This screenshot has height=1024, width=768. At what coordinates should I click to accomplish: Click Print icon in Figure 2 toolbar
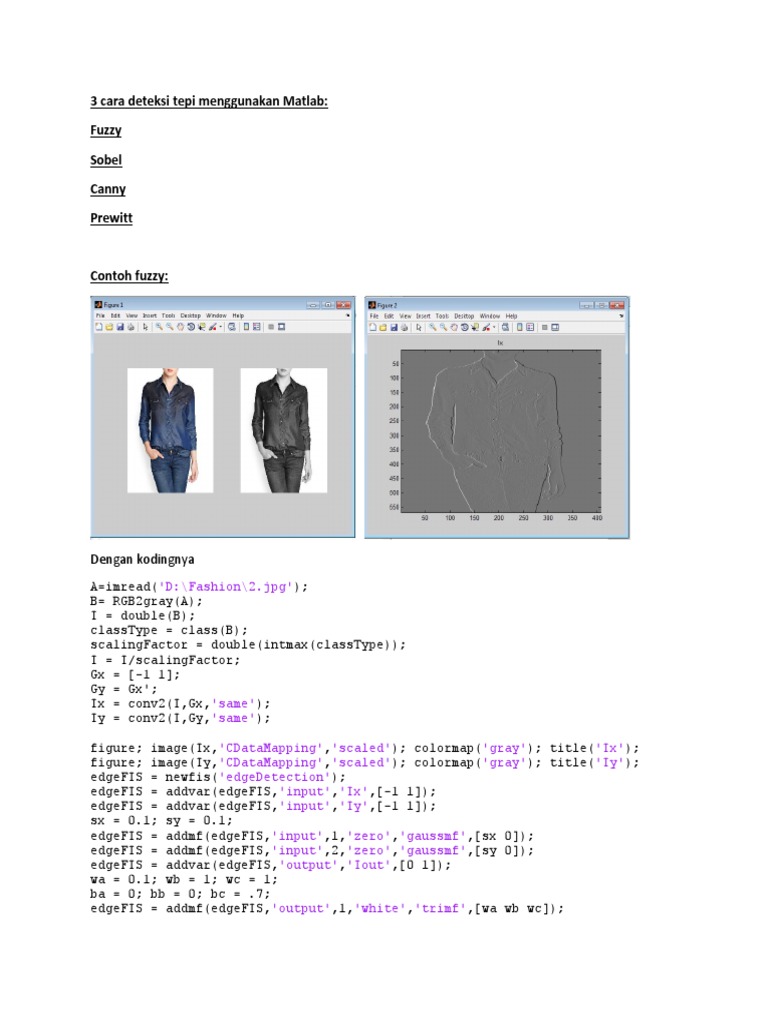tap(404, 327)
